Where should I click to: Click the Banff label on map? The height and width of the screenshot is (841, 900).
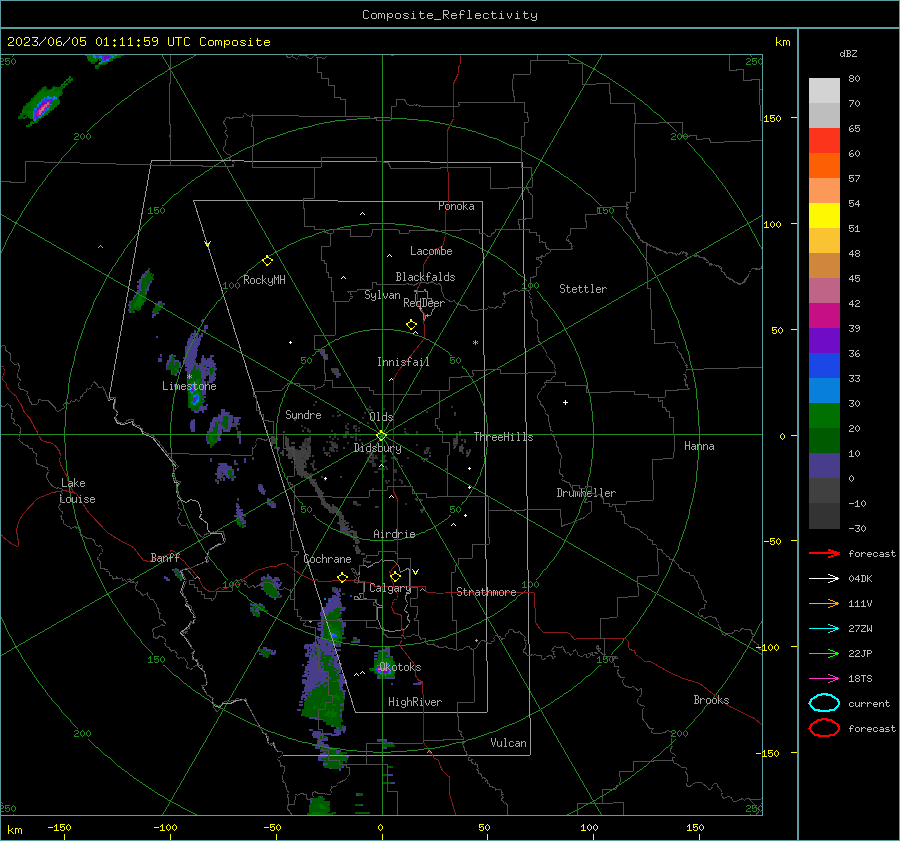[165, 557]
